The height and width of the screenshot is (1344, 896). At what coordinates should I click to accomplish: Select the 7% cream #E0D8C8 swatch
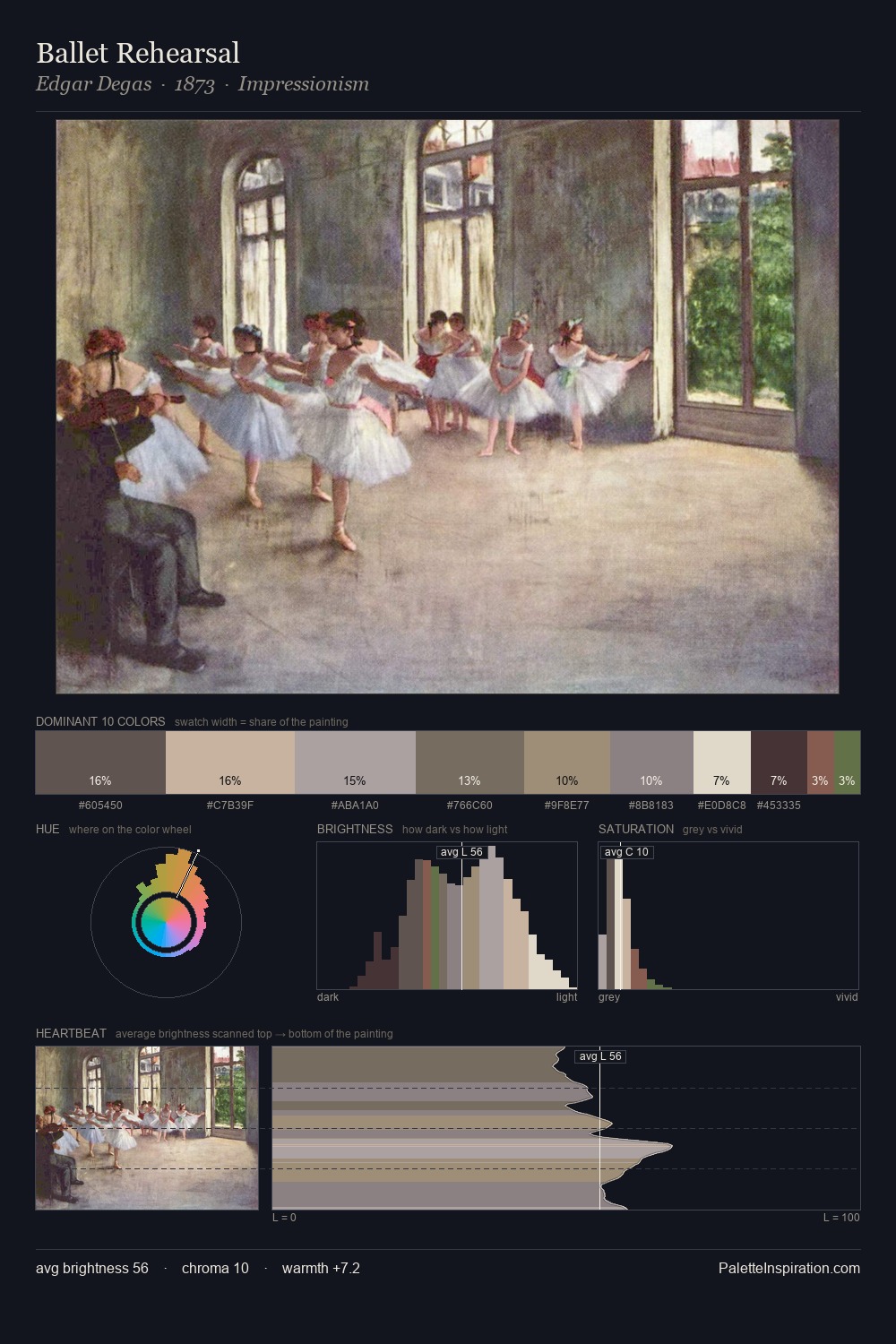tap(722, 762)
